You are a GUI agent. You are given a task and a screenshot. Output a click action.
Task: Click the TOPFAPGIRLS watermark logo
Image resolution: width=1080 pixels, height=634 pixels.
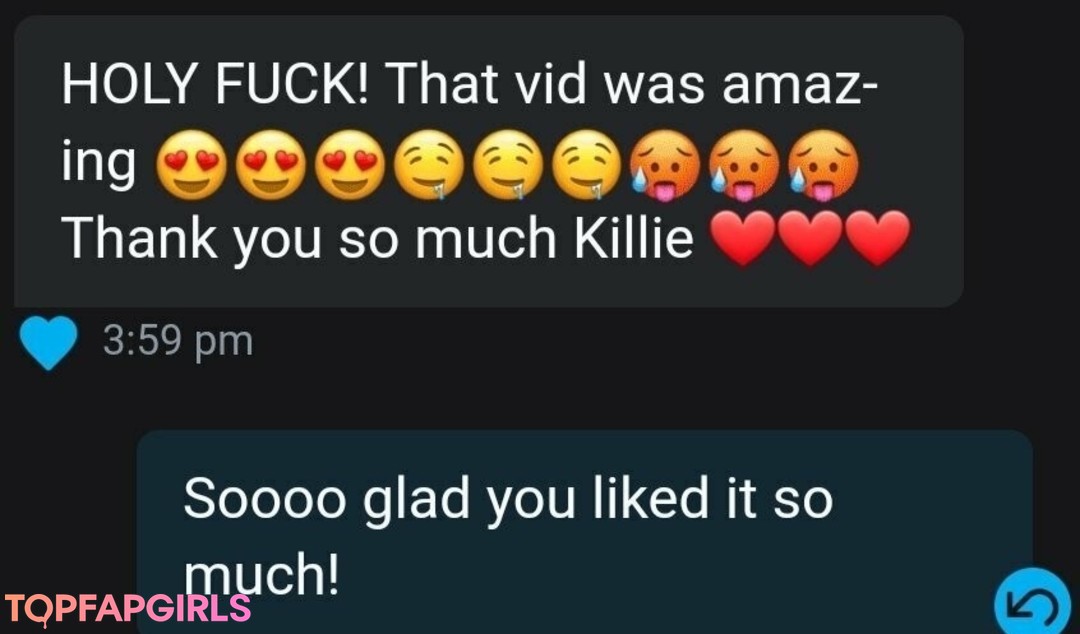[127, 609]
